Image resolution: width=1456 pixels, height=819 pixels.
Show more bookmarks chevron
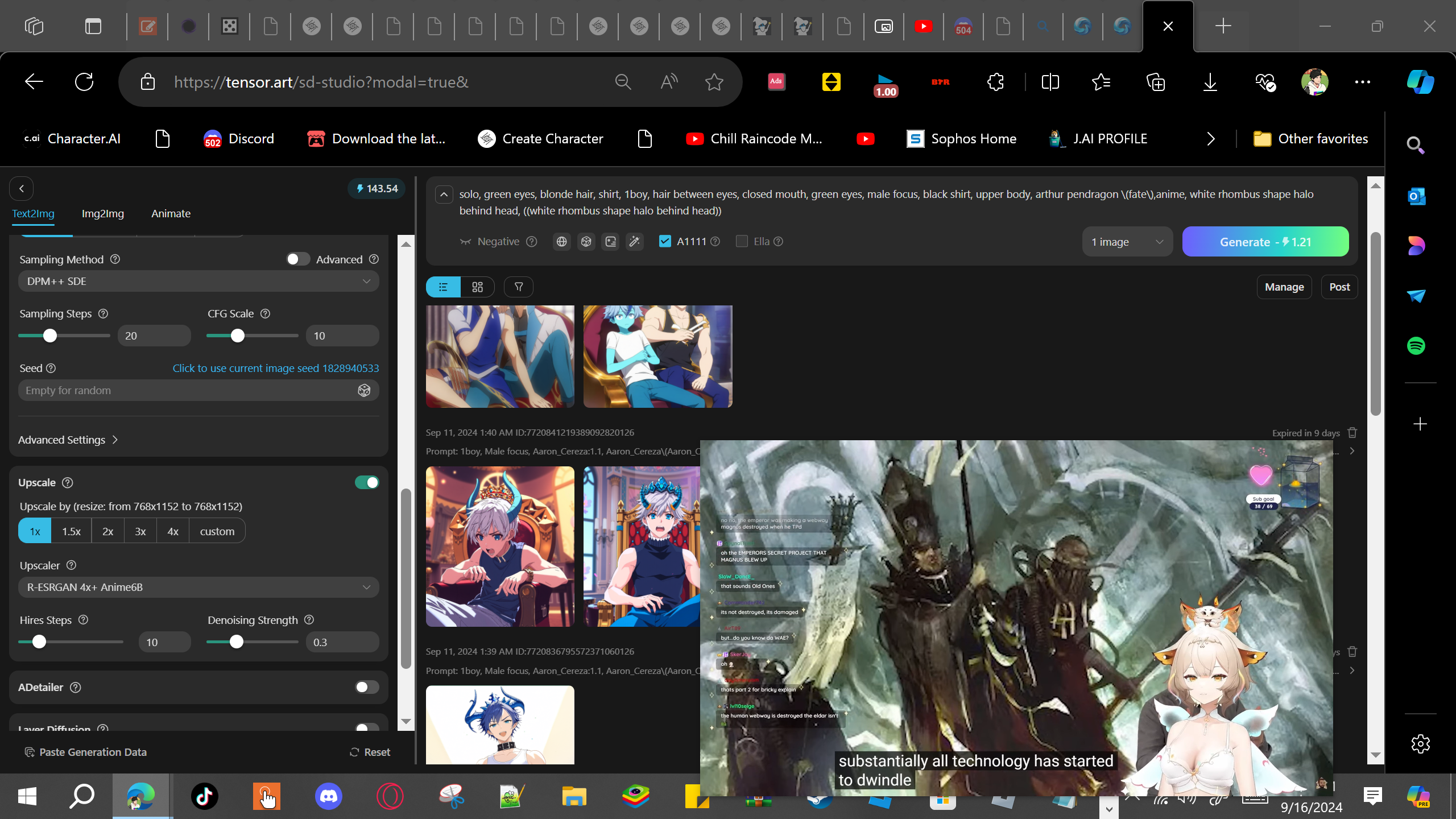pyautogui.click(x=1210, y=139)
